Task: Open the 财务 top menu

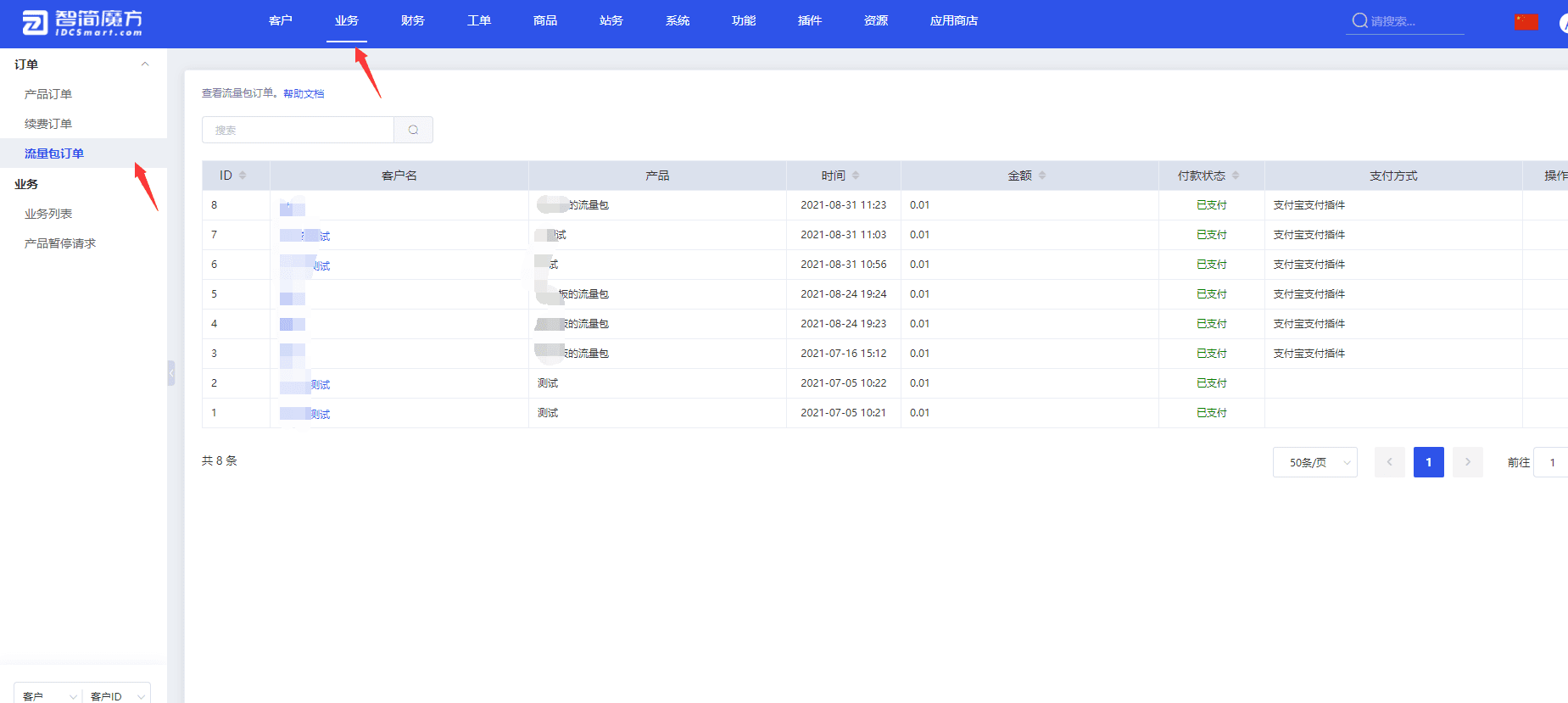Action: coord(413,20)
